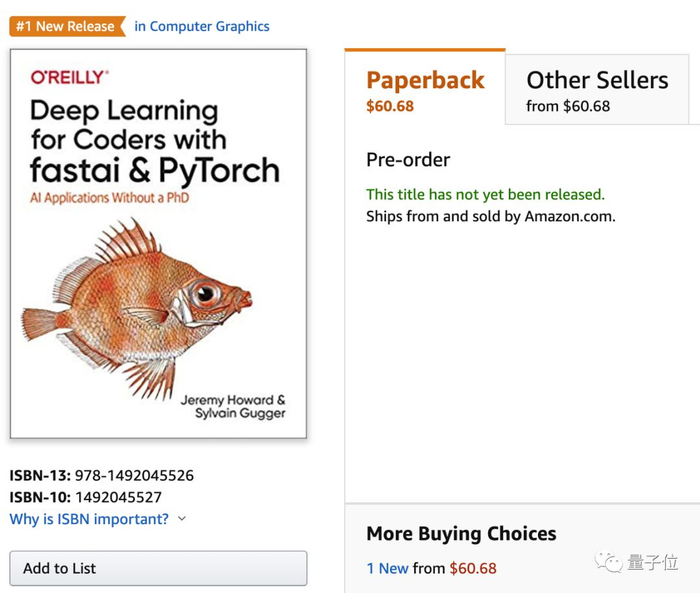
Task: Select the Paperback tab
Action: click(425, 81)
